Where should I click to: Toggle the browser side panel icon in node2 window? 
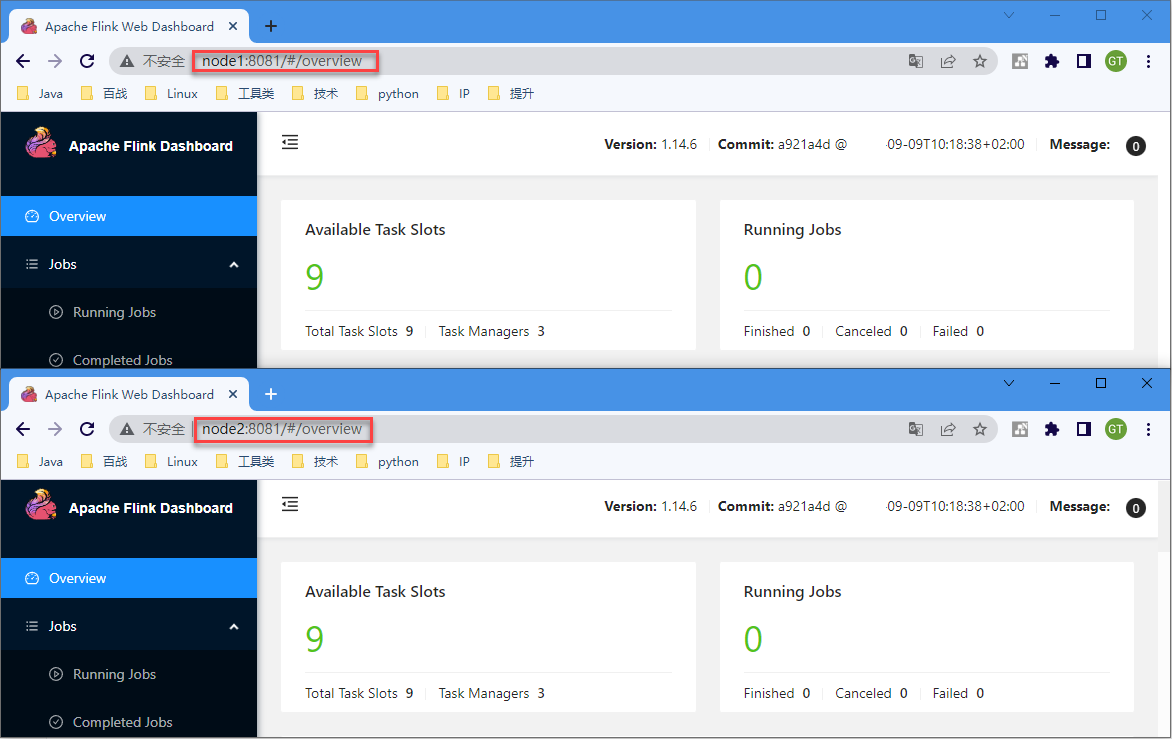pos(1083,429)
